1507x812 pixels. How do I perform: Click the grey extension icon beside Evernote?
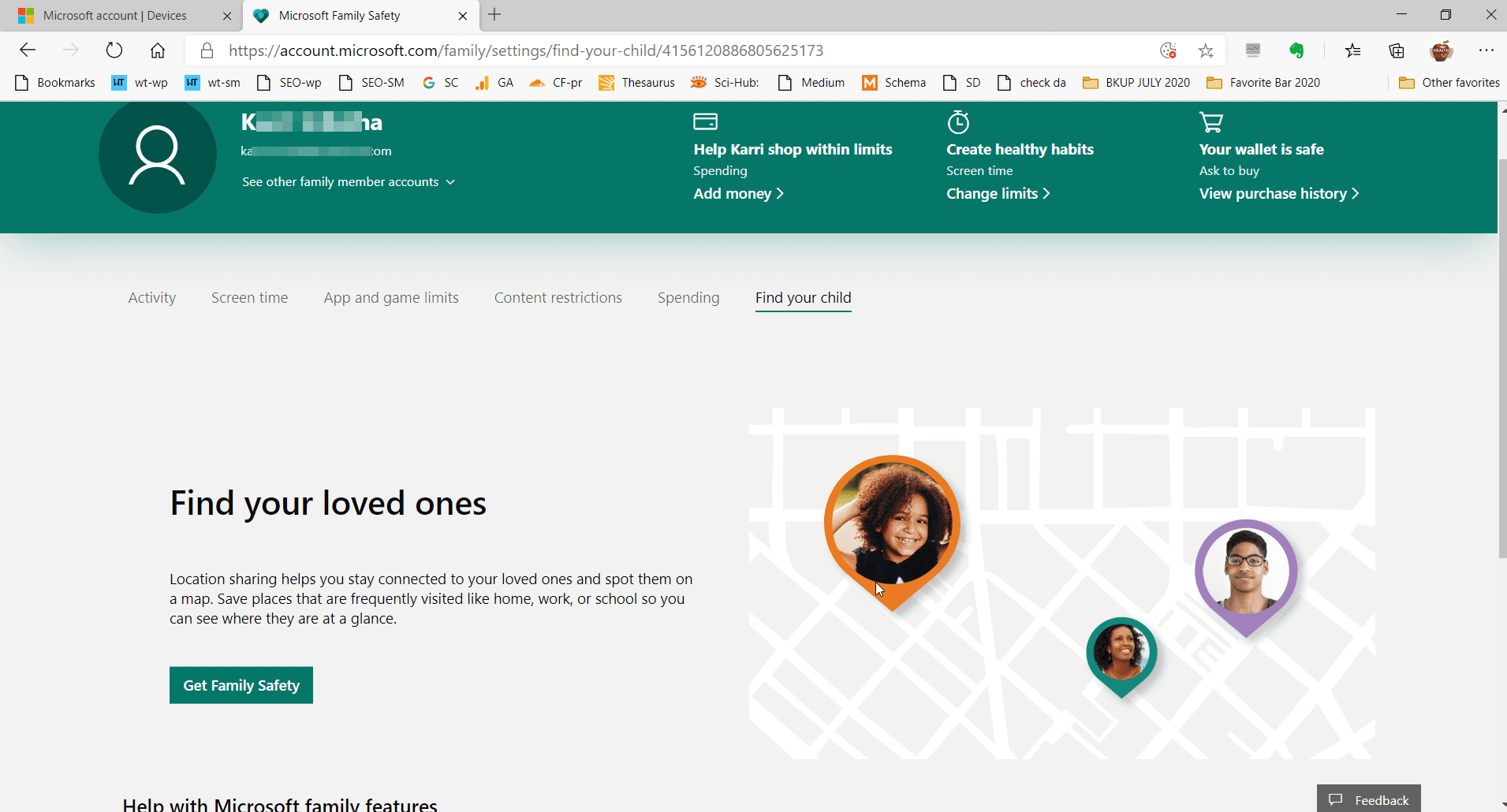tap(1253, 50)
